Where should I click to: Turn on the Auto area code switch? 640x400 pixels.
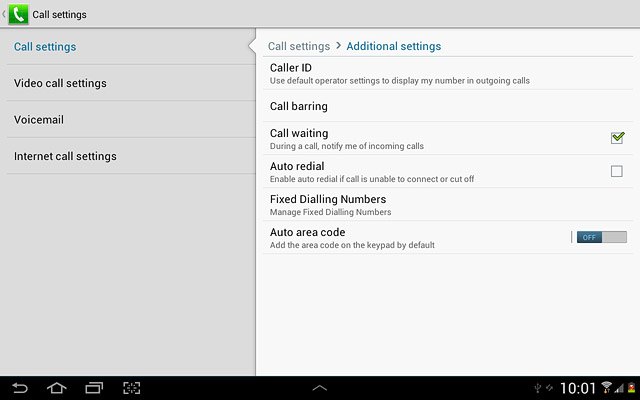tap(602, 237)
